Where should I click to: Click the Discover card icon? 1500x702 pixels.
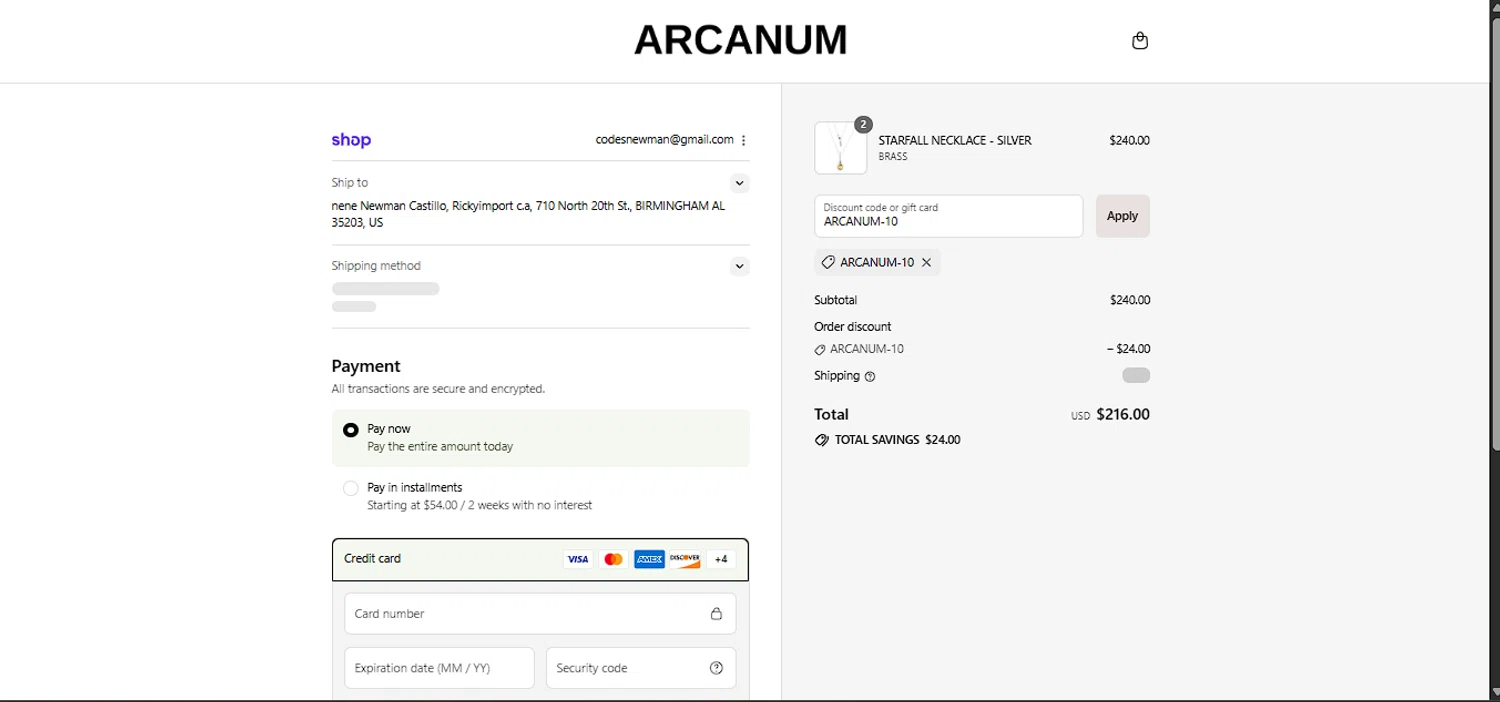(x=685, y=559)
